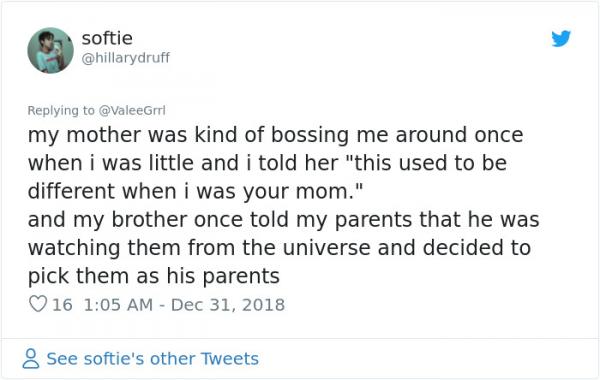Click the line 'and my brother once told'
Image resolution: width=600 pixels, height=380 pixels.
(x=284, y=220)
